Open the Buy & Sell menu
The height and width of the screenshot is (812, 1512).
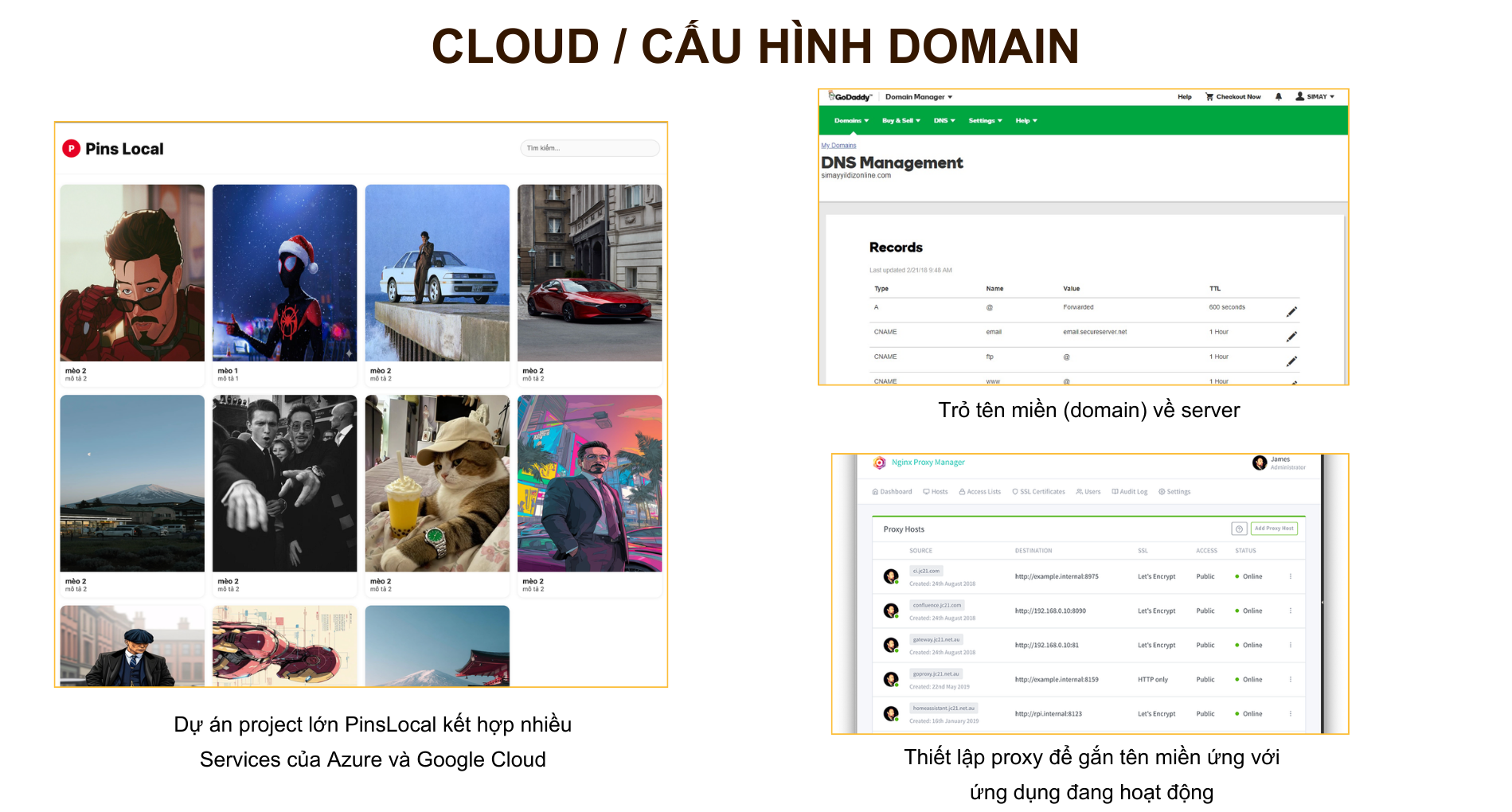[901, 120]
